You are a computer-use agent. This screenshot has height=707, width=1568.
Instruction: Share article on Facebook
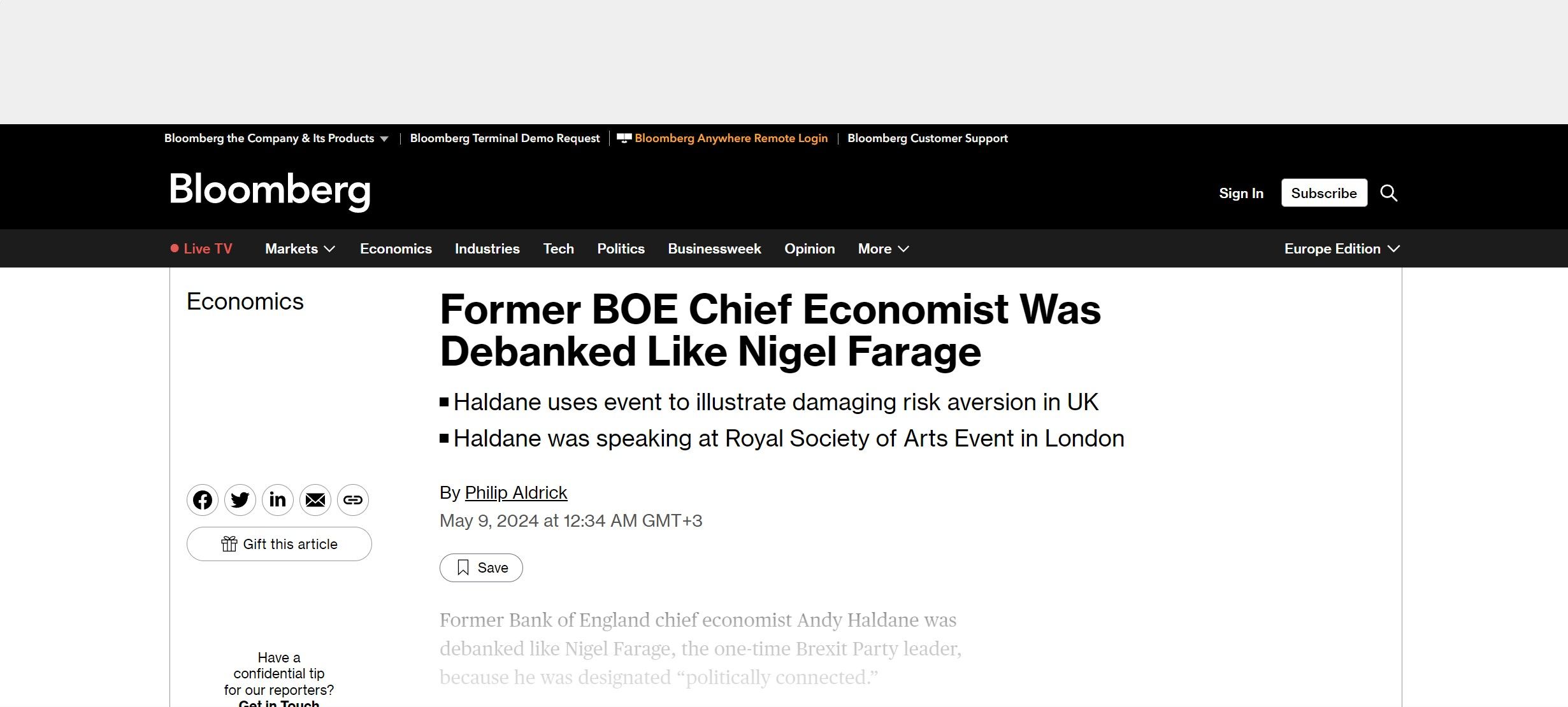tap(203, 500)
